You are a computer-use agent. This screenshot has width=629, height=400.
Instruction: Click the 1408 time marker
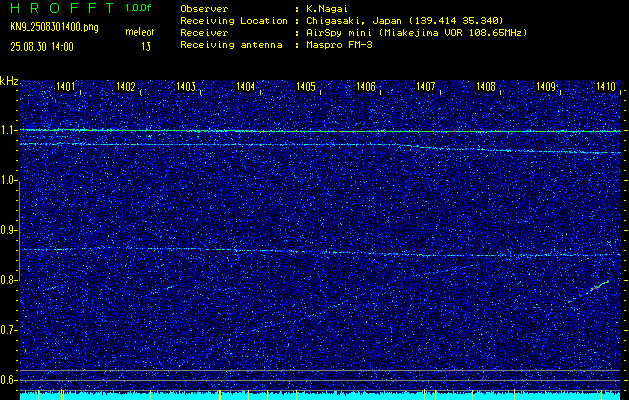[x=486, y=86]
